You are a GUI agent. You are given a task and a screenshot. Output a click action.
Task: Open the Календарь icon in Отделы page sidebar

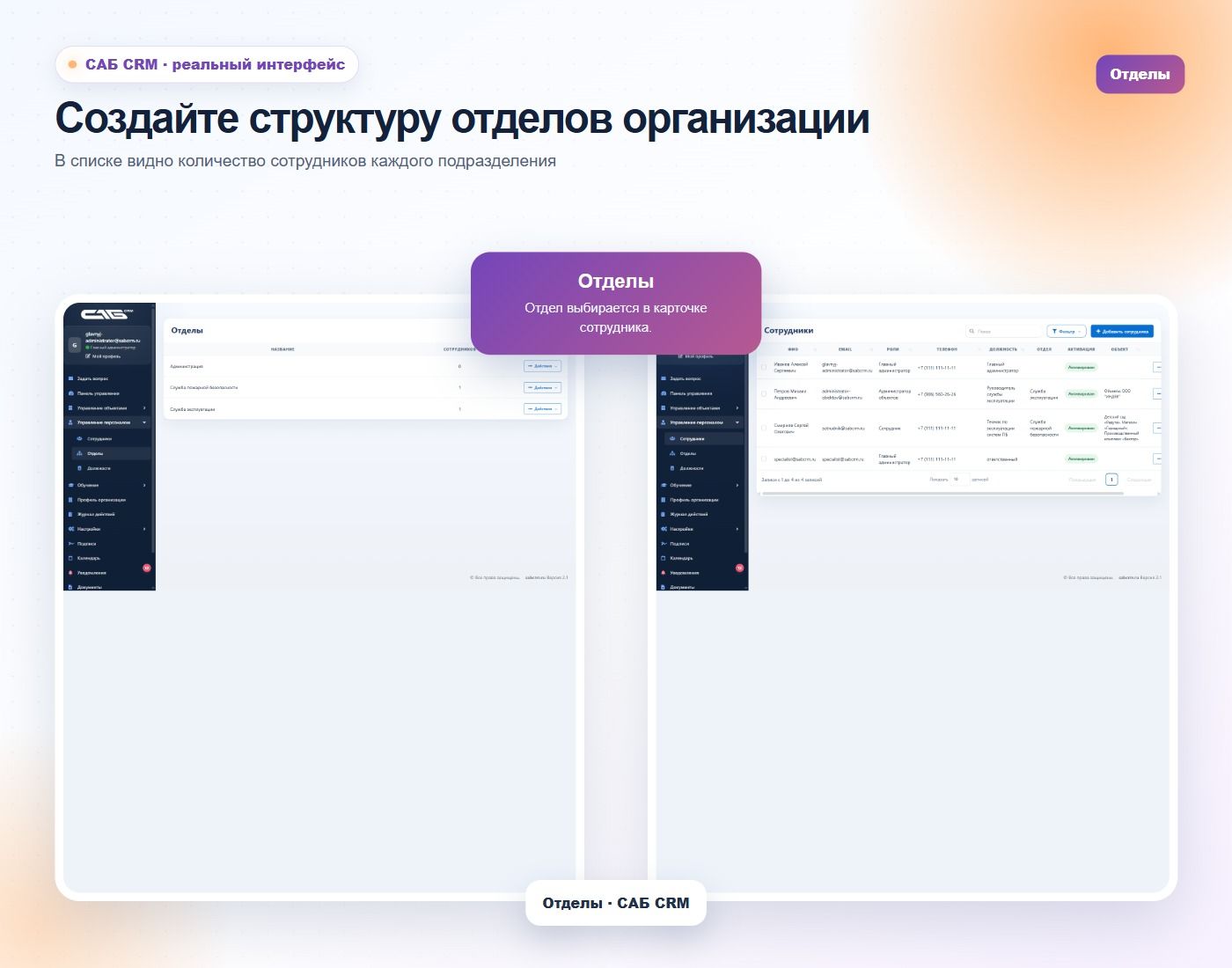[x=71, y=558]
